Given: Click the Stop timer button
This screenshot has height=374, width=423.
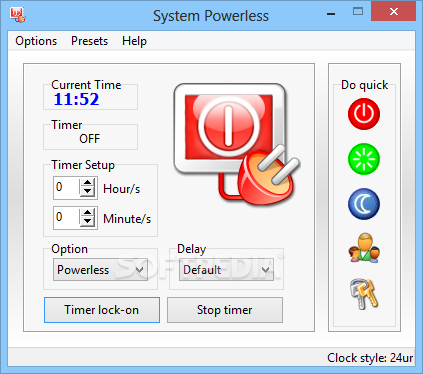Looking at the screenshot, I should coord(225,310).
